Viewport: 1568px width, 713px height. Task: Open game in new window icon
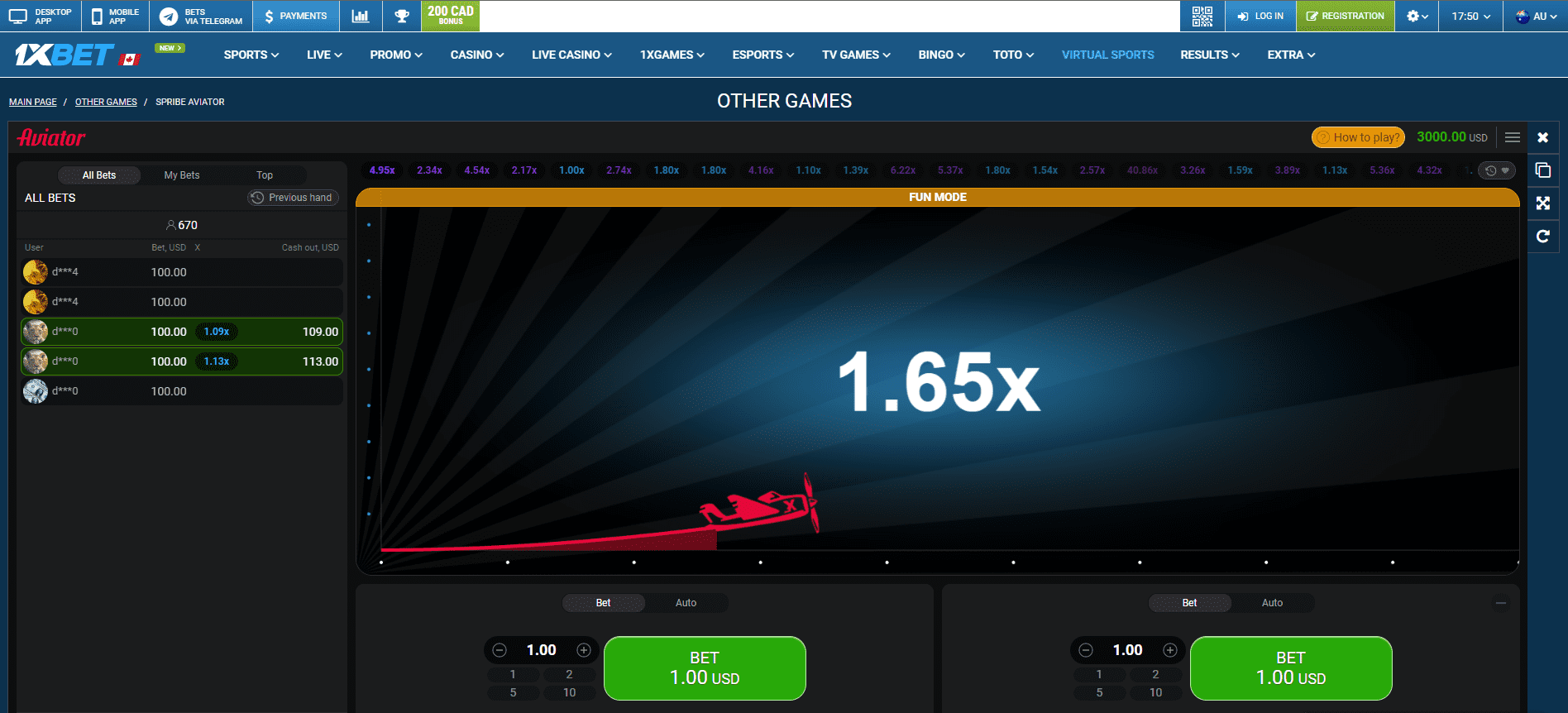click(1543, 170)
